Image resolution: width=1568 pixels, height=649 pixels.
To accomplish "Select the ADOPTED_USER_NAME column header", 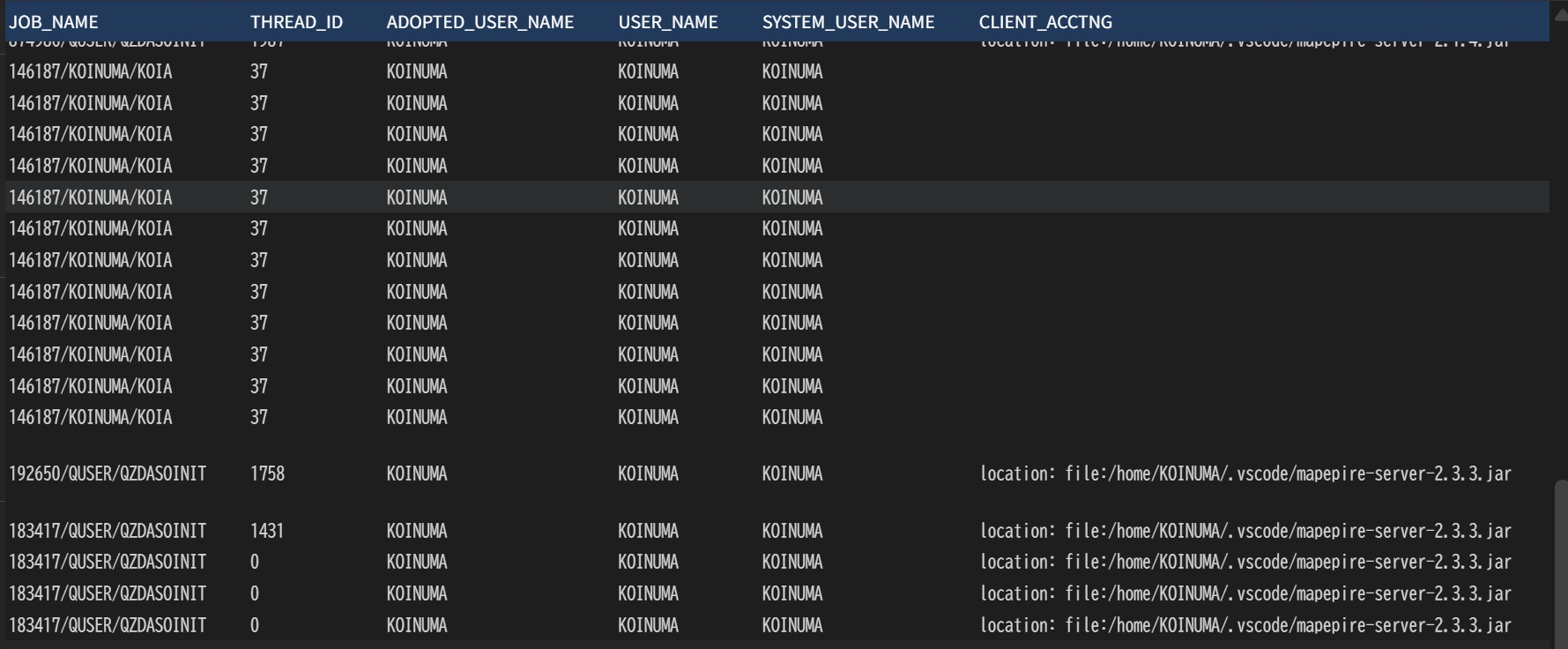I will click(479, 22).
